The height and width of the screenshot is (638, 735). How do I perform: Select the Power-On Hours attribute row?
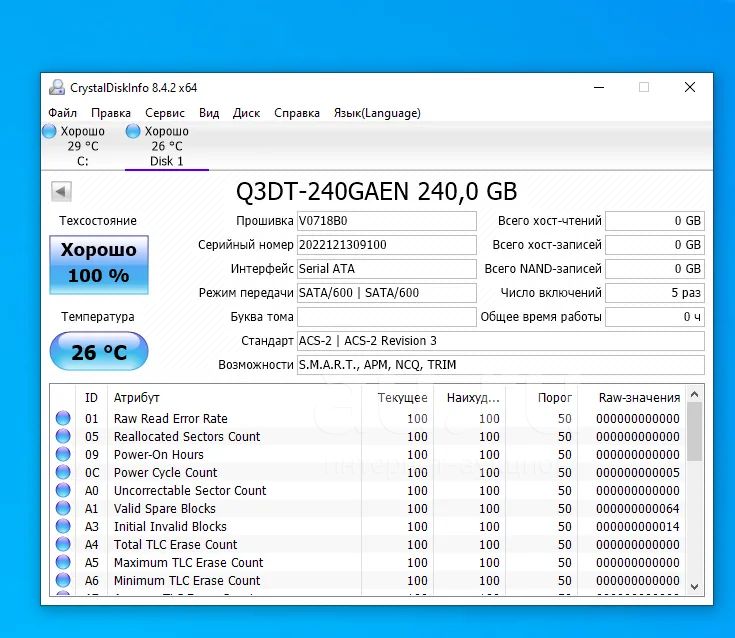point(368,454)
